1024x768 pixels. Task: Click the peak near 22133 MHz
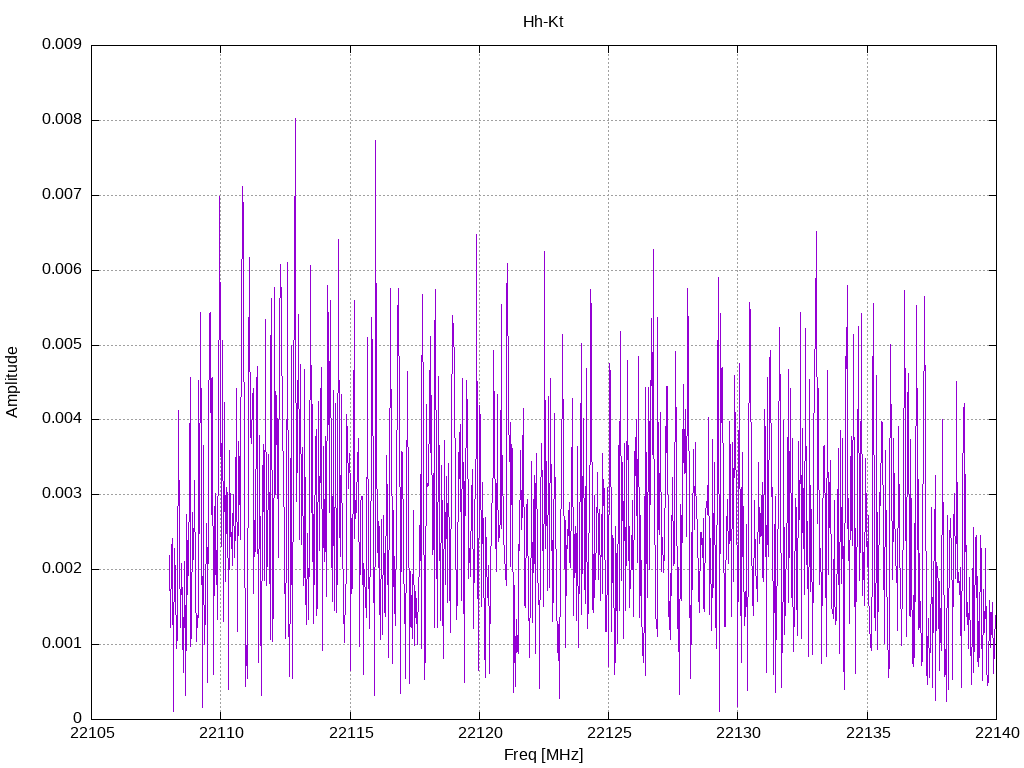pos(816,232)
